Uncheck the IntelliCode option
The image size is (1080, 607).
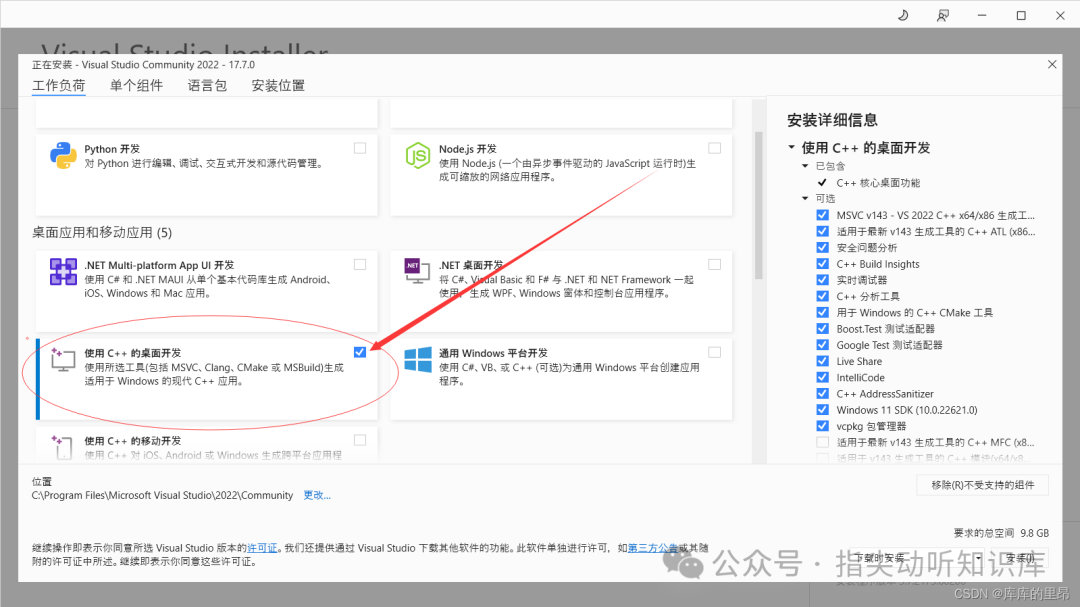[822, 377]
